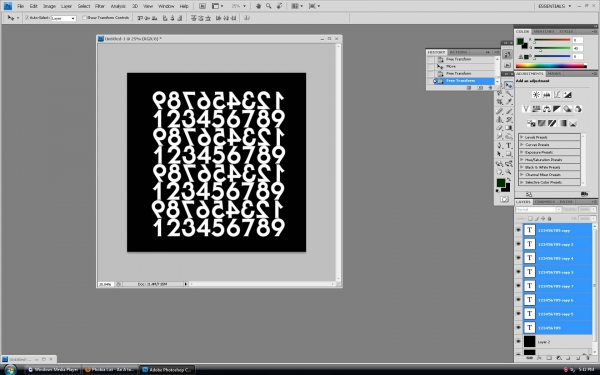Open the Auto-Select Layer dropdown
The width and height of the screenshot is (600, 375).
[64, 18]
